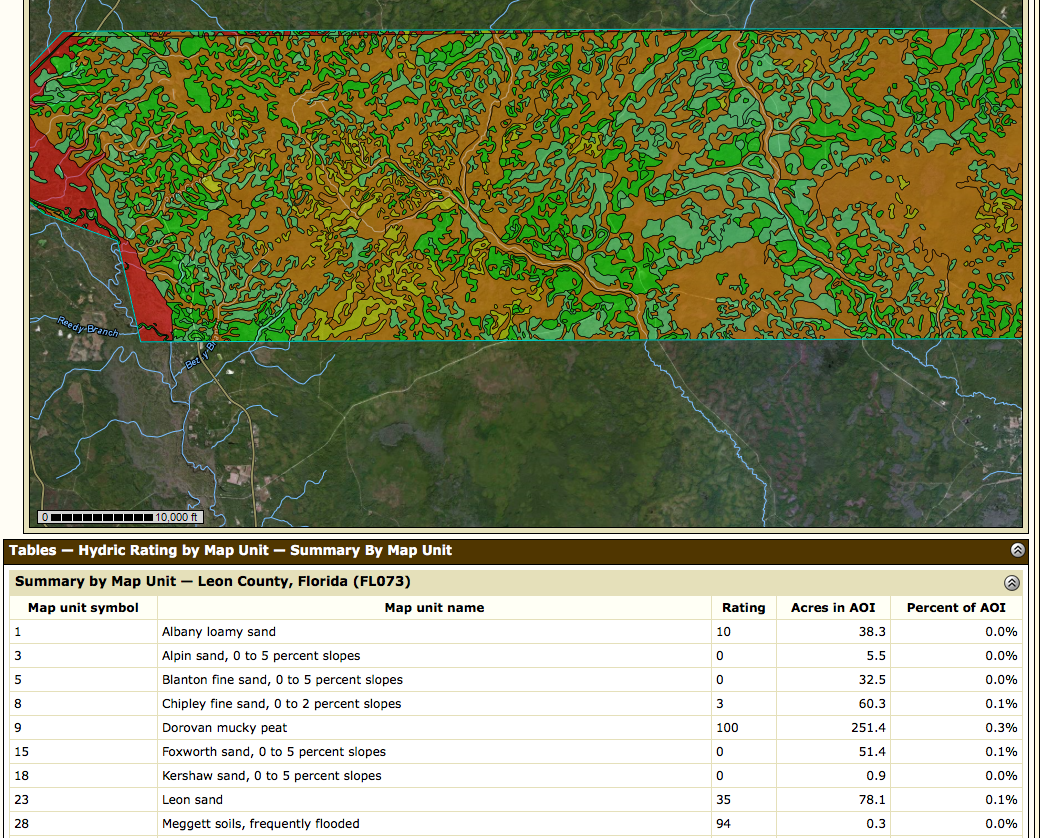Click the top panel's double-chevron collapse icon

(1017, 549)
